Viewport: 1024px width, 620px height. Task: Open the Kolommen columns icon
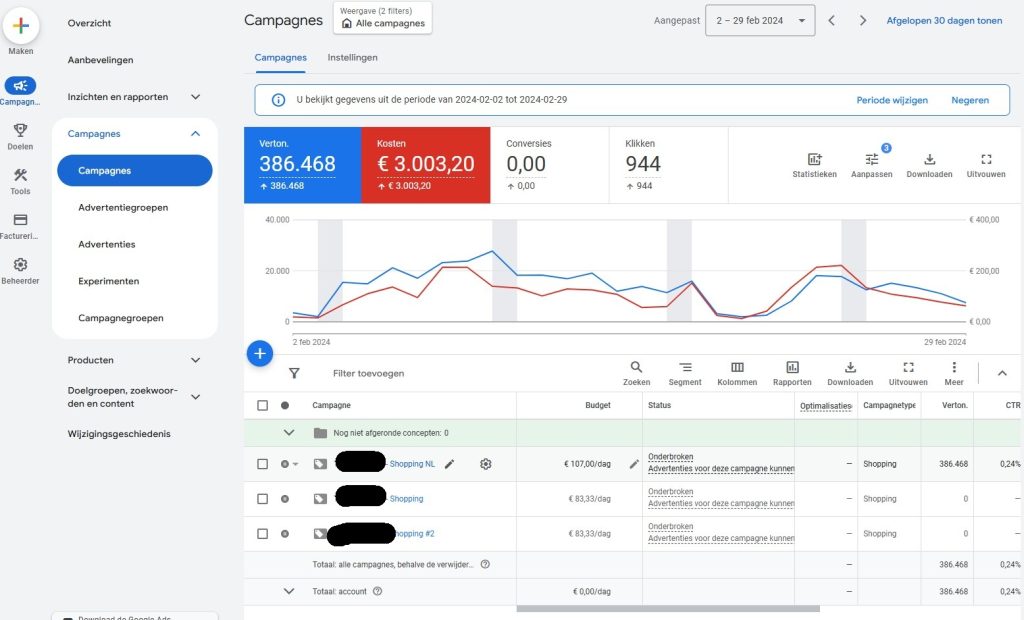click(x=737, y=367)
